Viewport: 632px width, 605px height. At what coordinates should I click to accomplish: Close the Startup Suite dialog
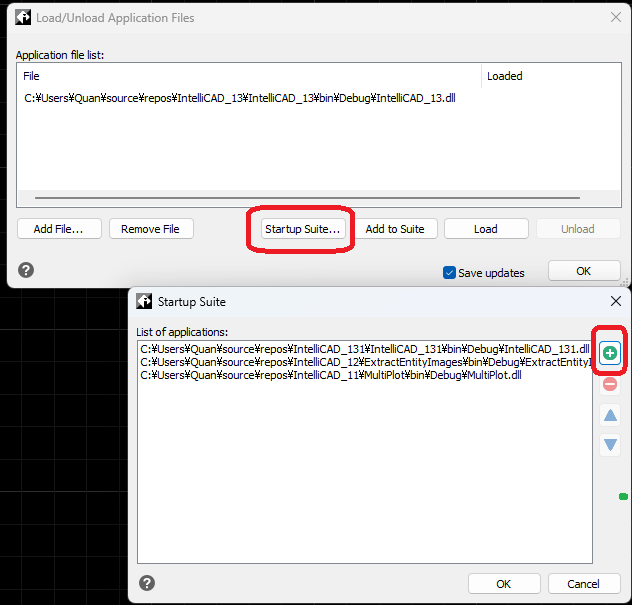[x=615, y=301]
